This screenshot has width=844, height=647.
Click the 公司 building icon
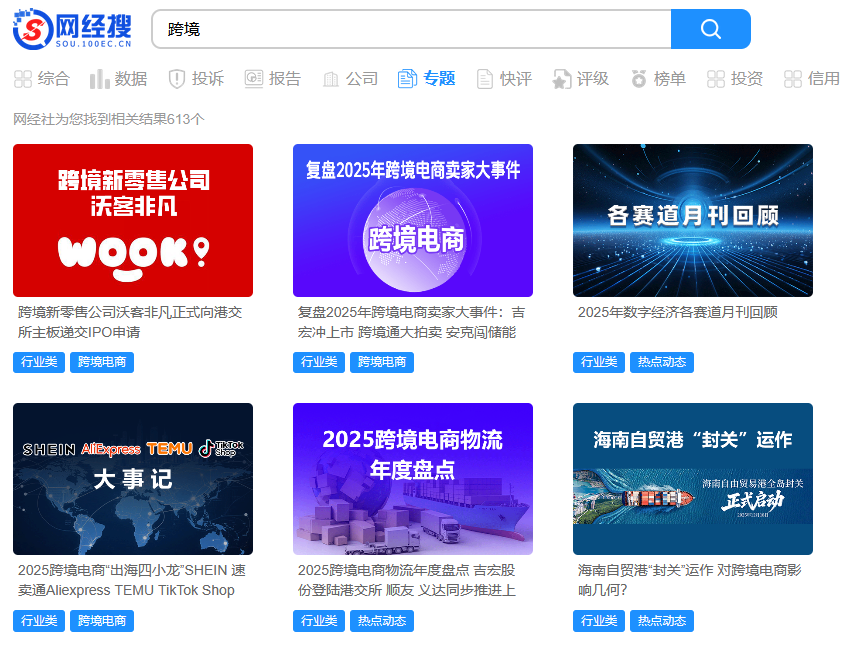pyautogui.click(x=330, y=78)
